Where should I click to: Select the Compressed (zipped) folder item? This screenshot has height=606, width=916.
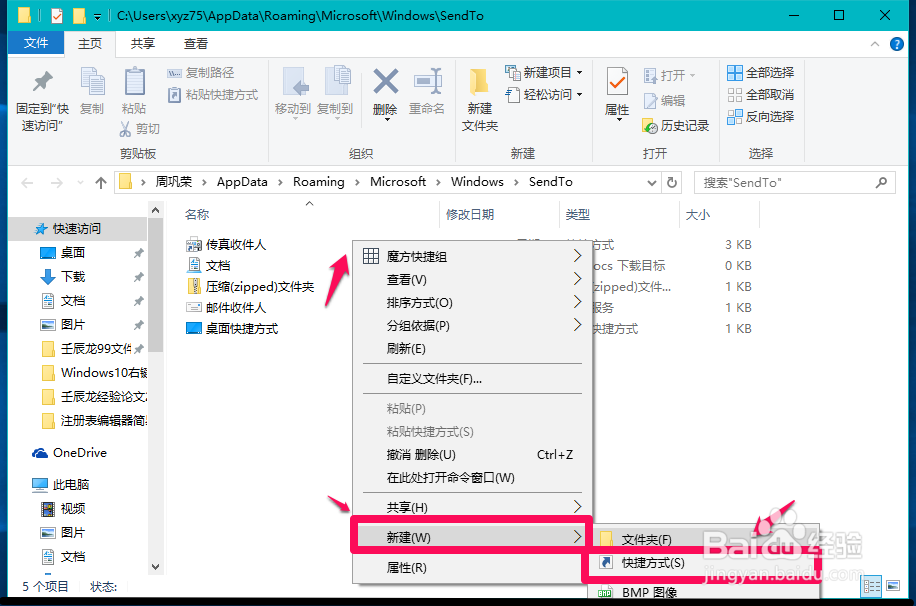pos(250,286)
